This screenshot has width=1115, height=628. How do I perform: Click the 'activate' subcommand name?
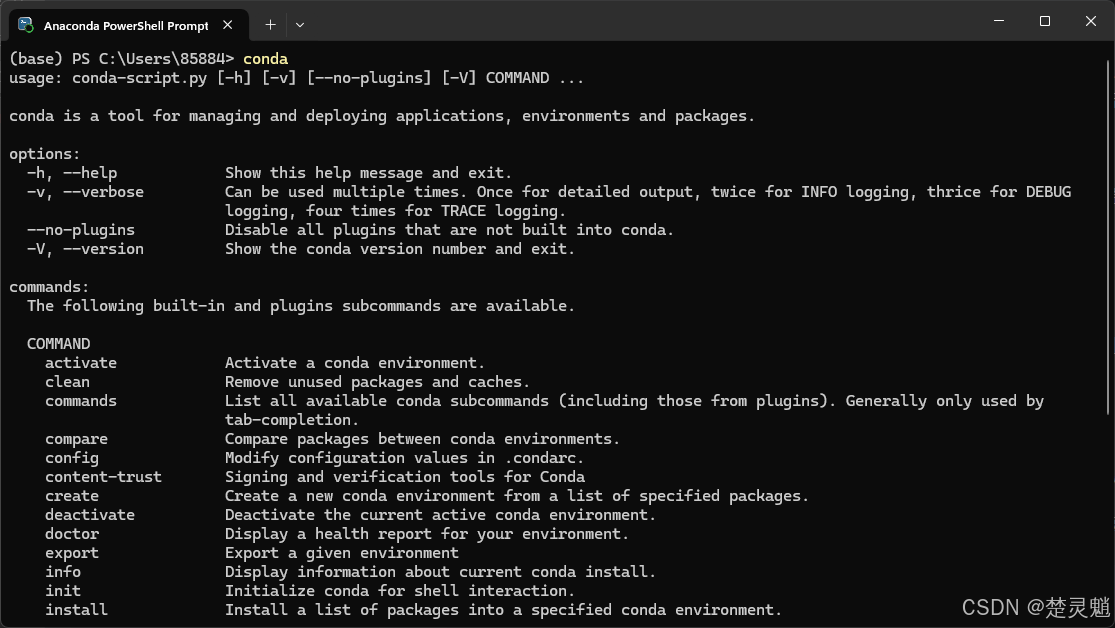coord(81,363)
